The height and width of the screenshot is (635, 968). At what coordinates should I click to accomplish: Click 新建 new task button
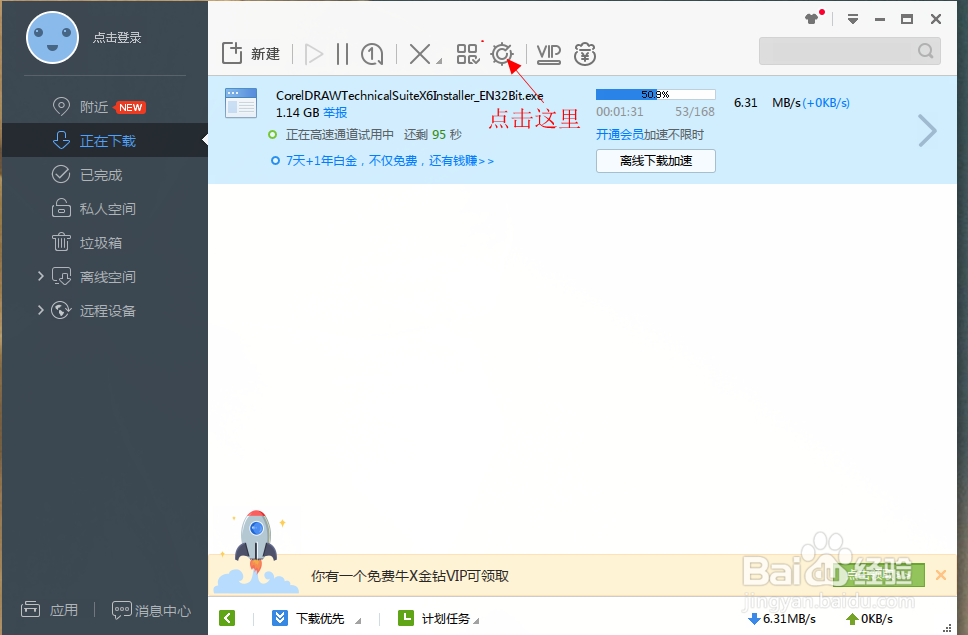[x=251, y=54]
